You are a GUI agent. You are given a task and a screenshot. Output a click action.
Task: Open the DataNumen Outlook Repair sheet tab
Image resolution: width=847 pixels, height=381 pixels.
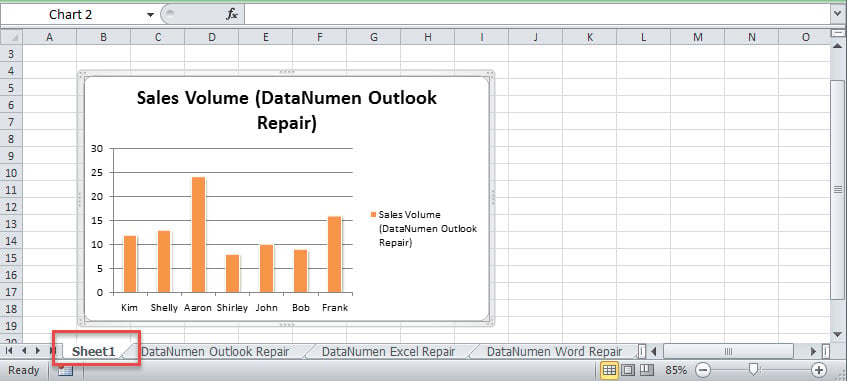(215, 351)
